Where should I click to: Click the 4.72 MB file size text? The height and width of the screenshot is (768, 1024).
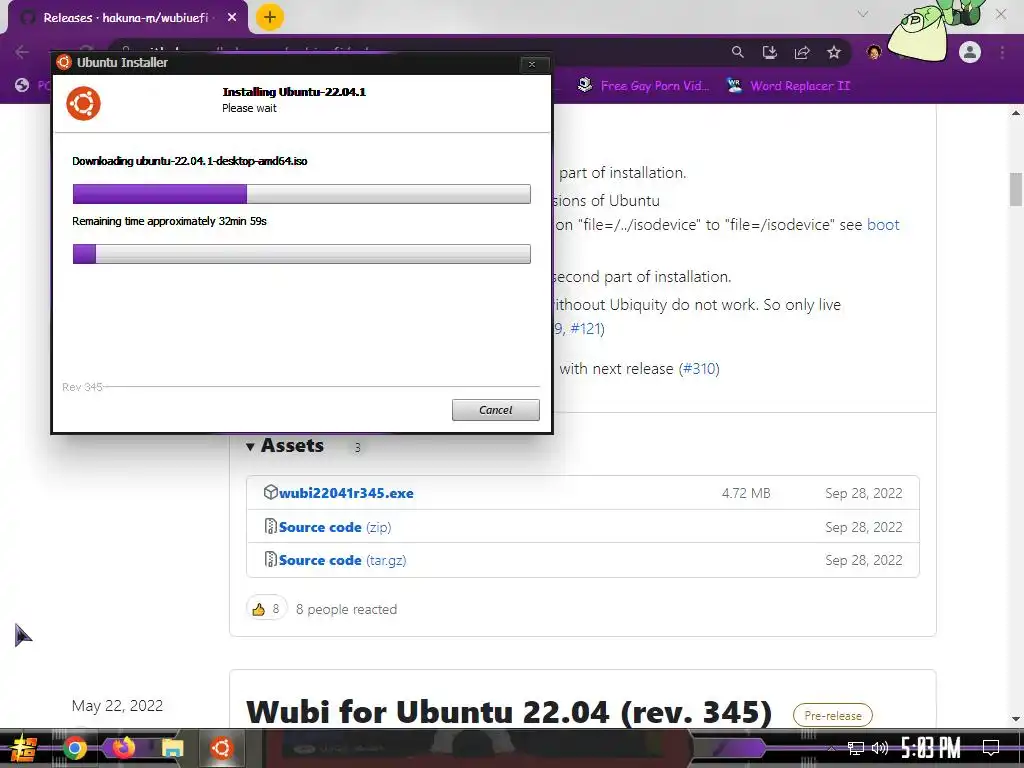746,493
